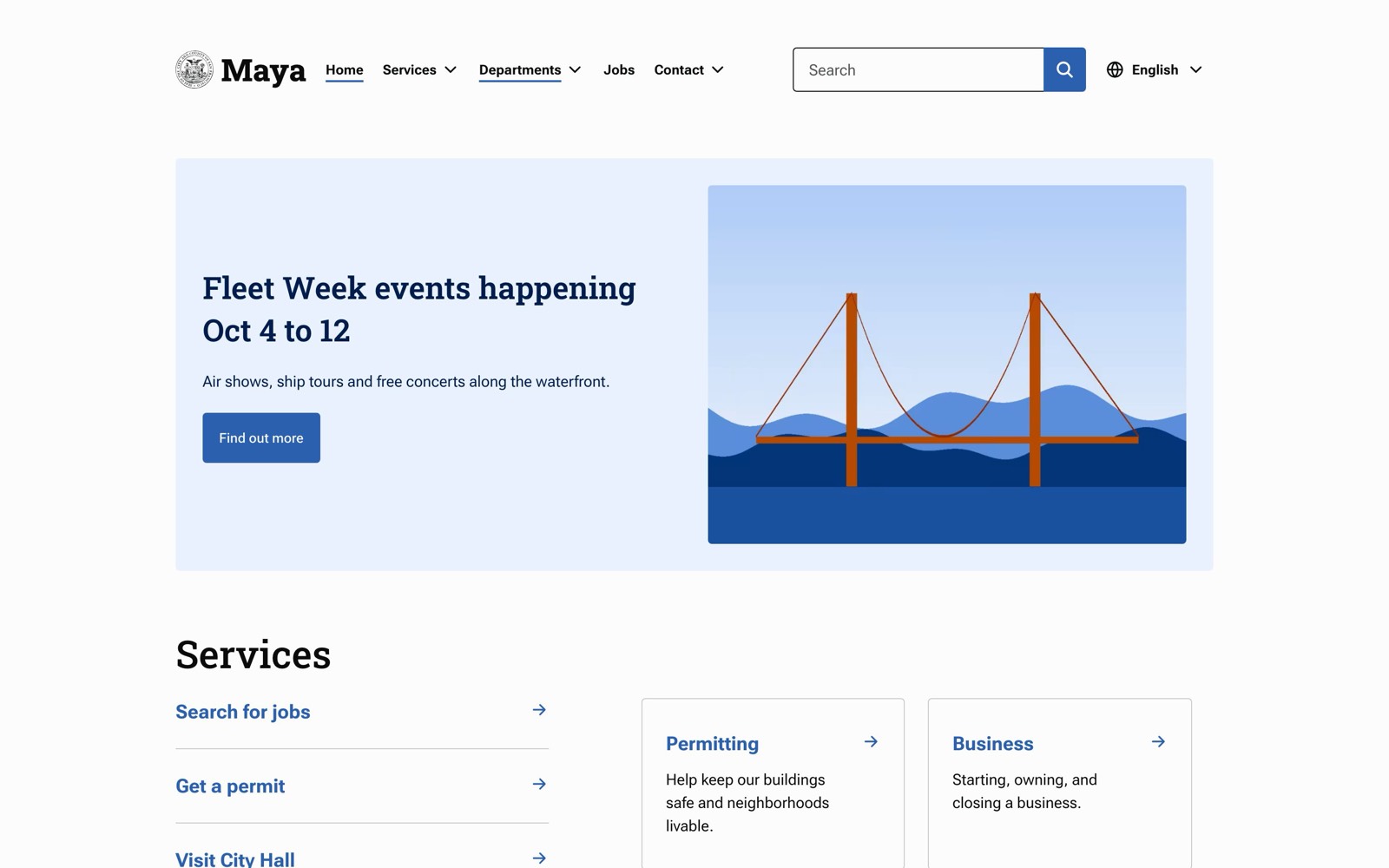The height and width of the screenshot is (868, 1389).
Task: Open the Contact nav label
Action: [x=679, y=69]
